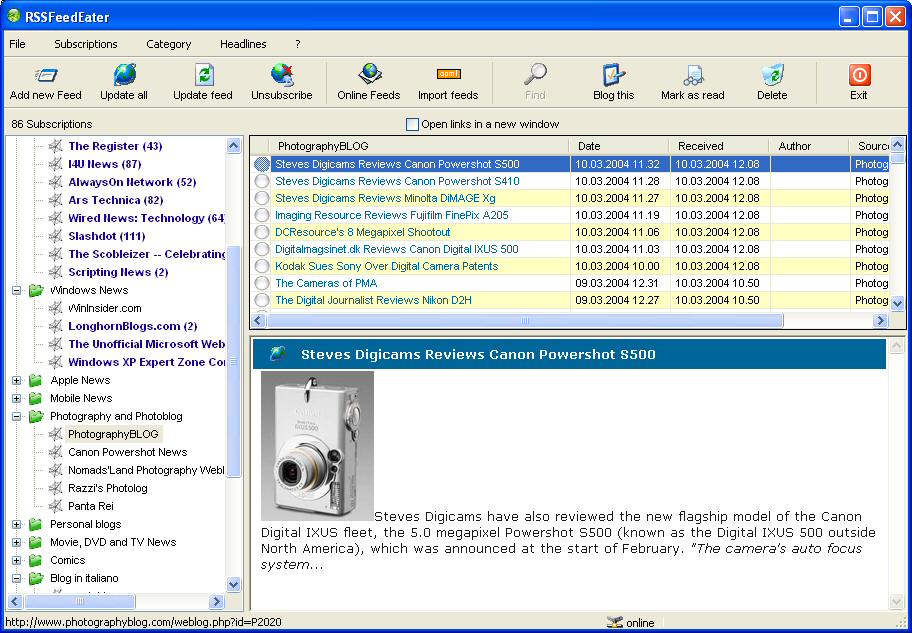Collapse the Photography and Photoblog category
The height and width of the screenshot is (633, 912).
(x=17, y=417)
